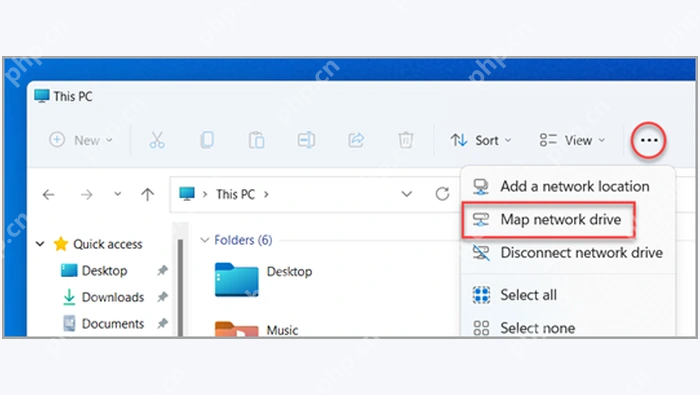Click the This PC icon in title bar
This screenshot has width=700, height=395.
pos(42,96)
